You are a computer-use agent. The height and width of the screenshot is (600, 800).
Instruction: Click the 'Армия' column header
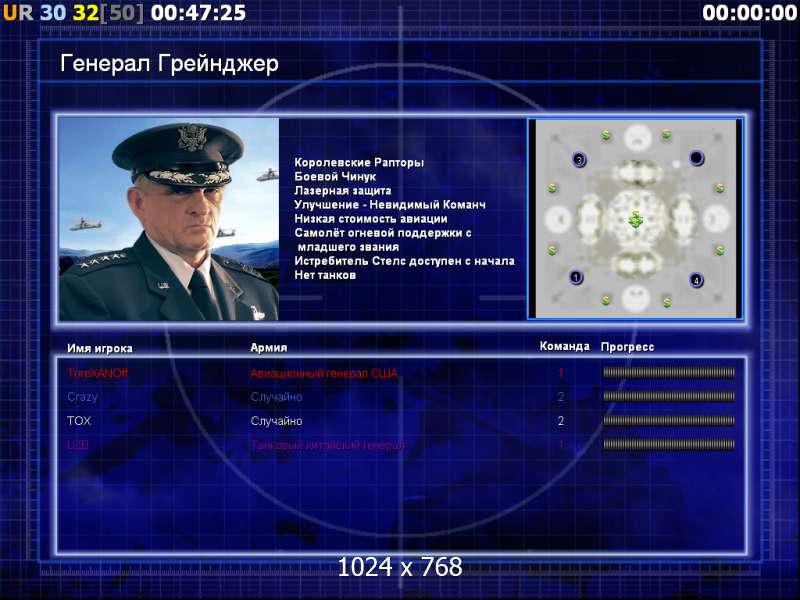(x=269, y=348)
